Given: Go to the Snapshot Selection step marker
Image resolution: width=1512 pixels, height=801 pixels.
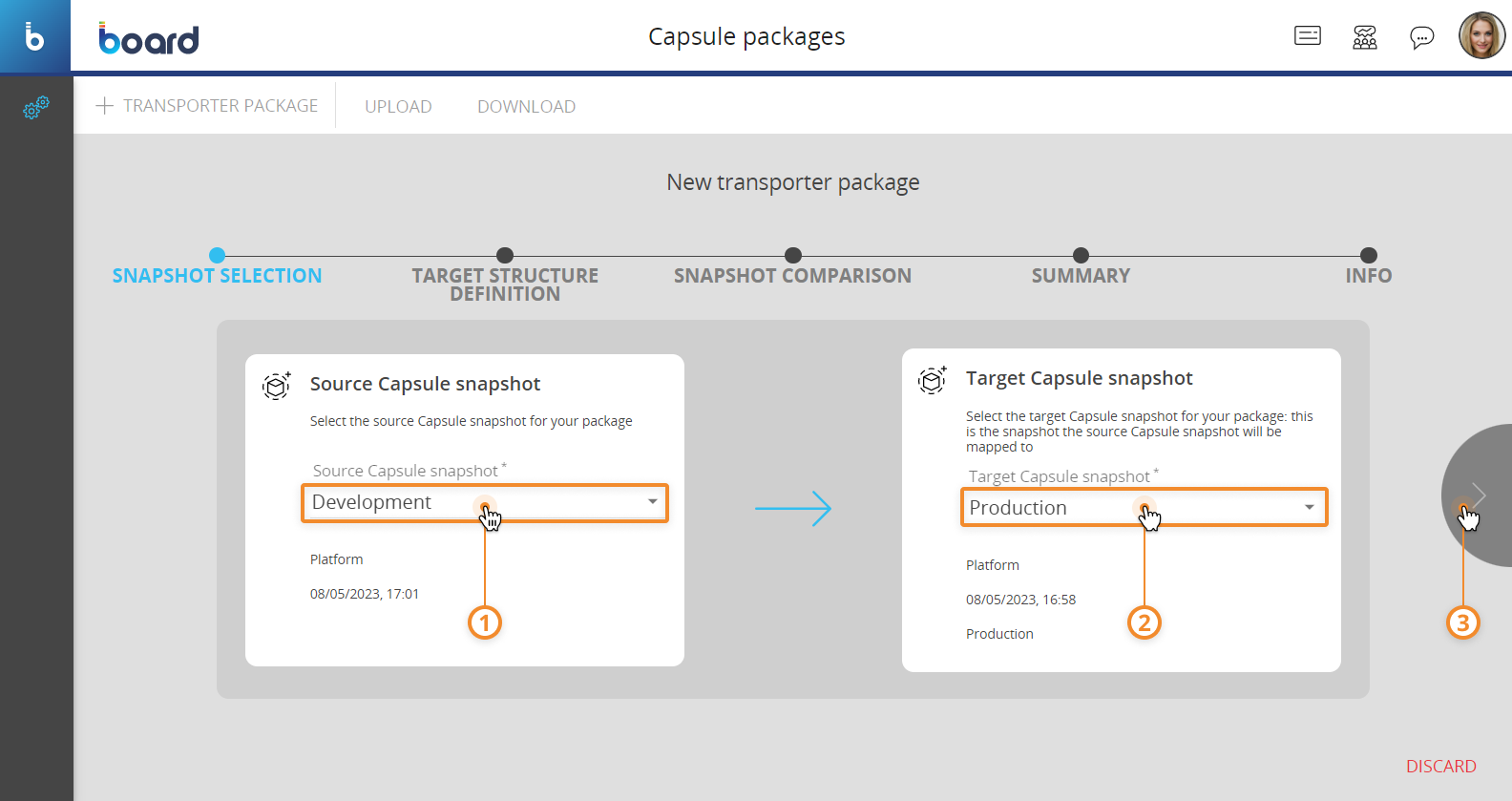Looking at the screenshot, I should [217, 256].
